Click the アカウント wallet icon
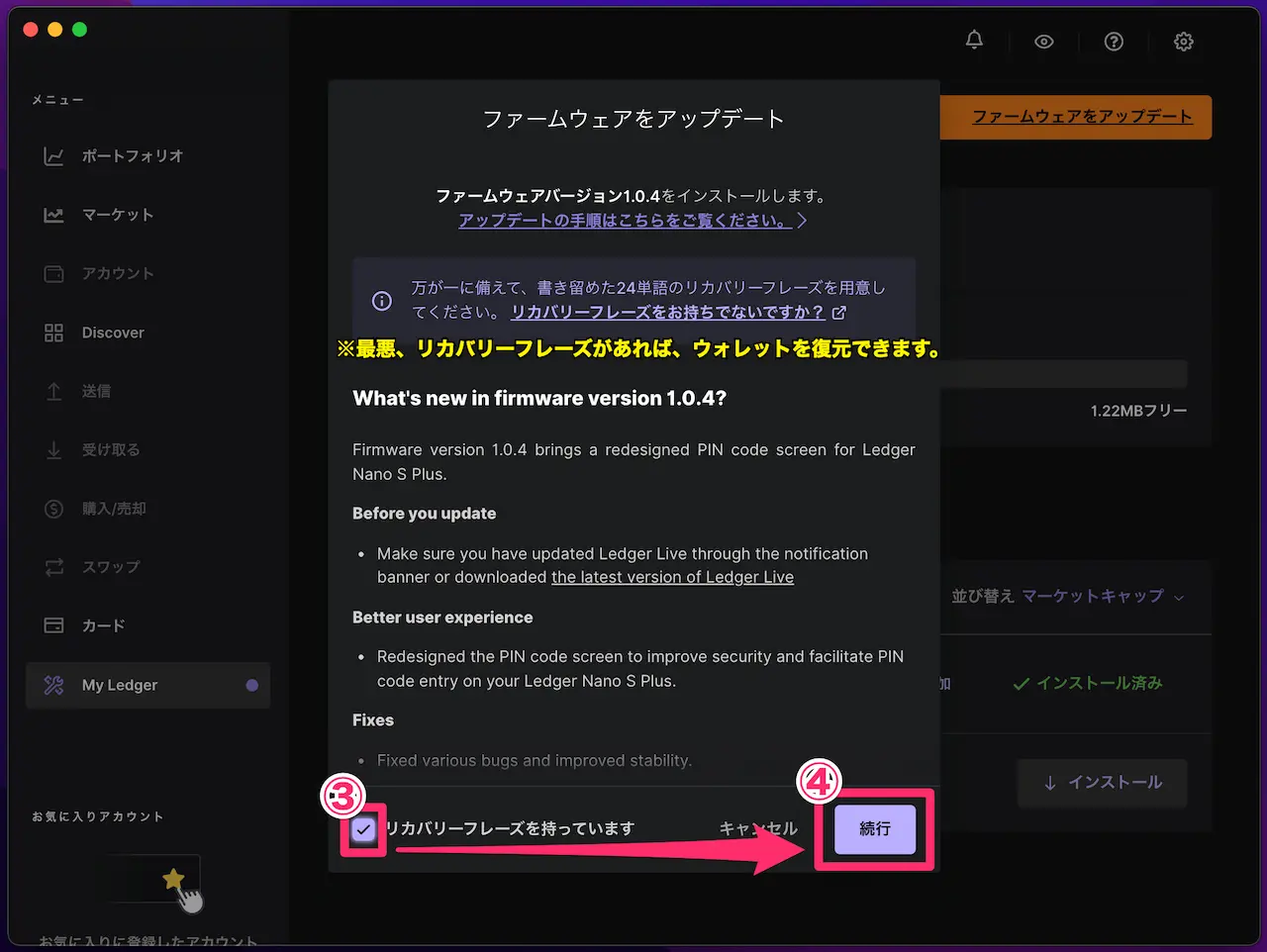Viewport: 1267px width, 952px height. (x=53, y=273)
